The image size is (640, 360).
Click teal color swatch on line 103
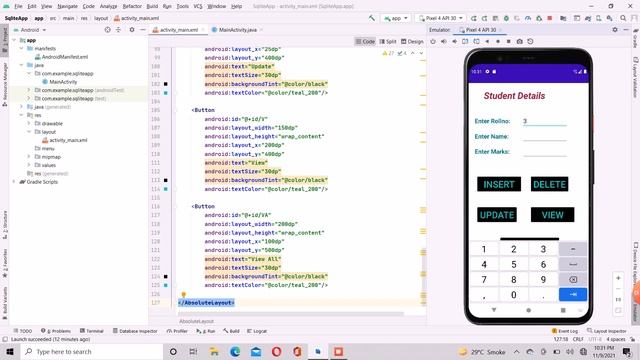(166, 93)
